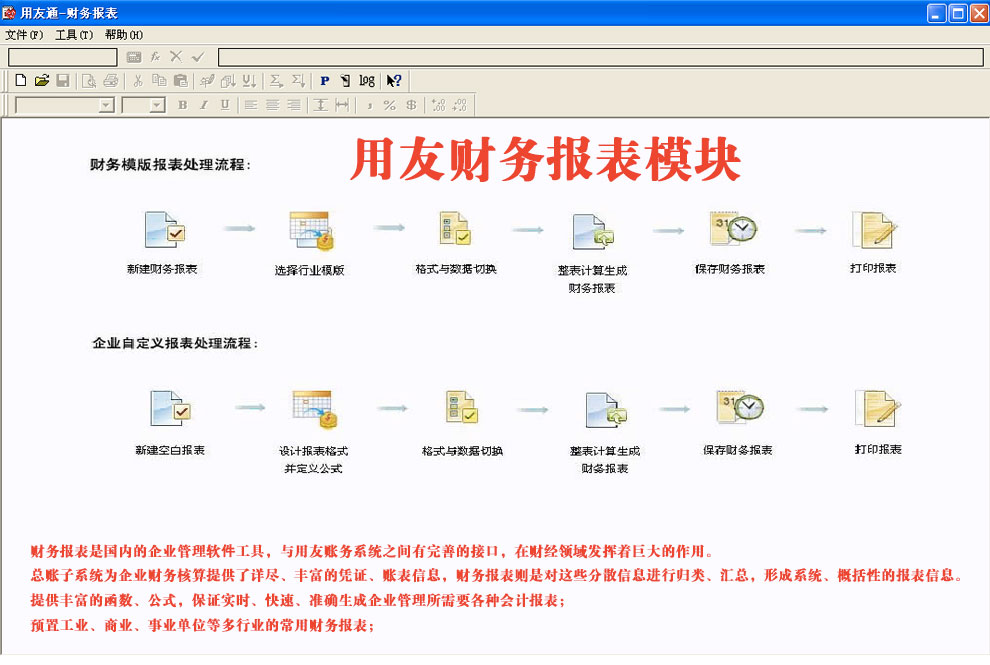Viewport: 990px width, 665px height.
Task: Click the 用友财务报表模块 red title
Action: click(x=546, y=160)
